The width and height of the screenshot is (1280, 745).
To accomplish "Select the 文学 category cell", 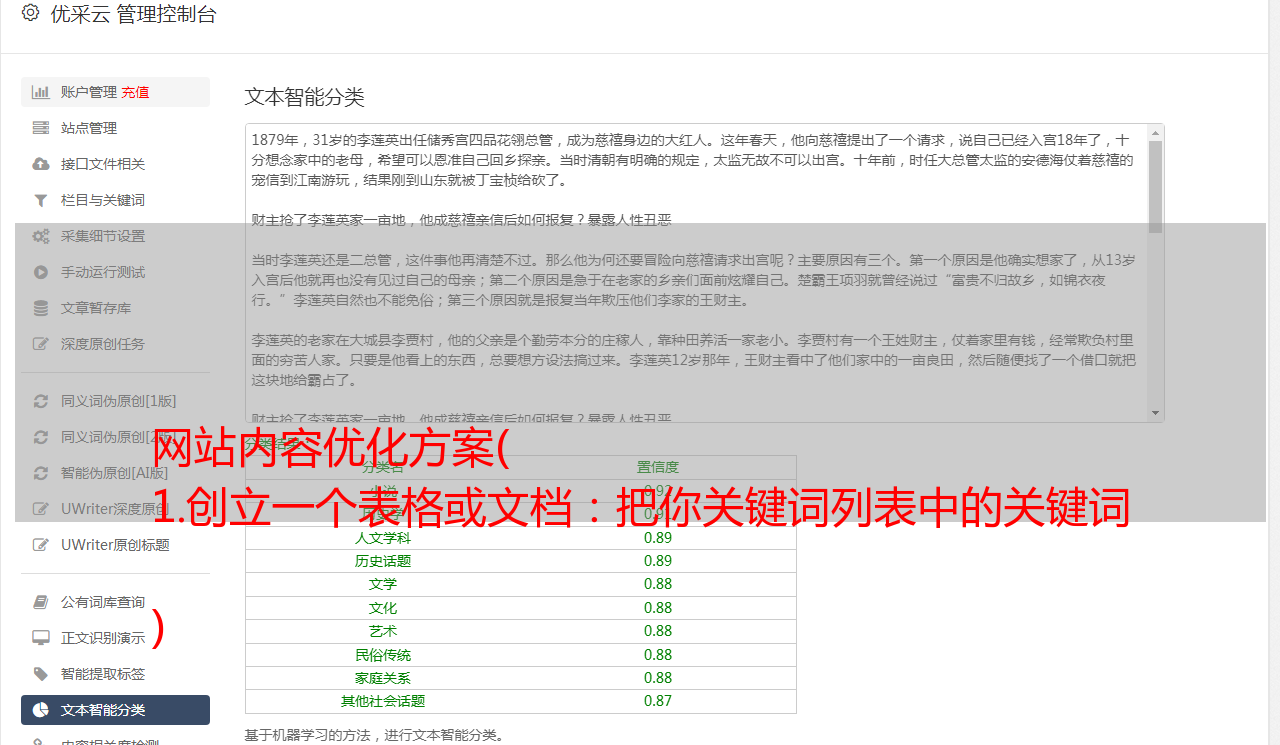I will (x=383, y=584).
